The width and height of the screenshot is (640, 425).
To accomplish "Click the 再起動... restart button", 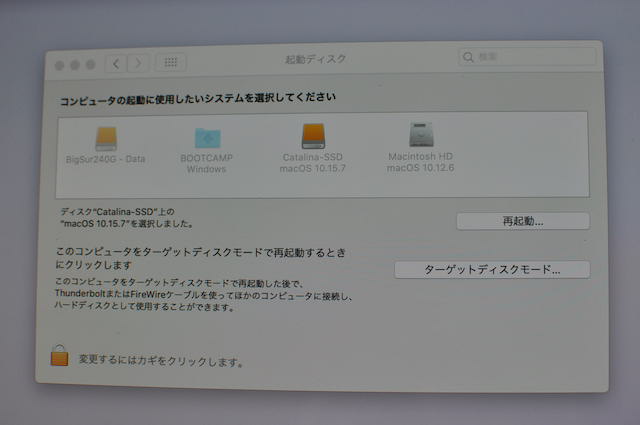I will 523,221.
